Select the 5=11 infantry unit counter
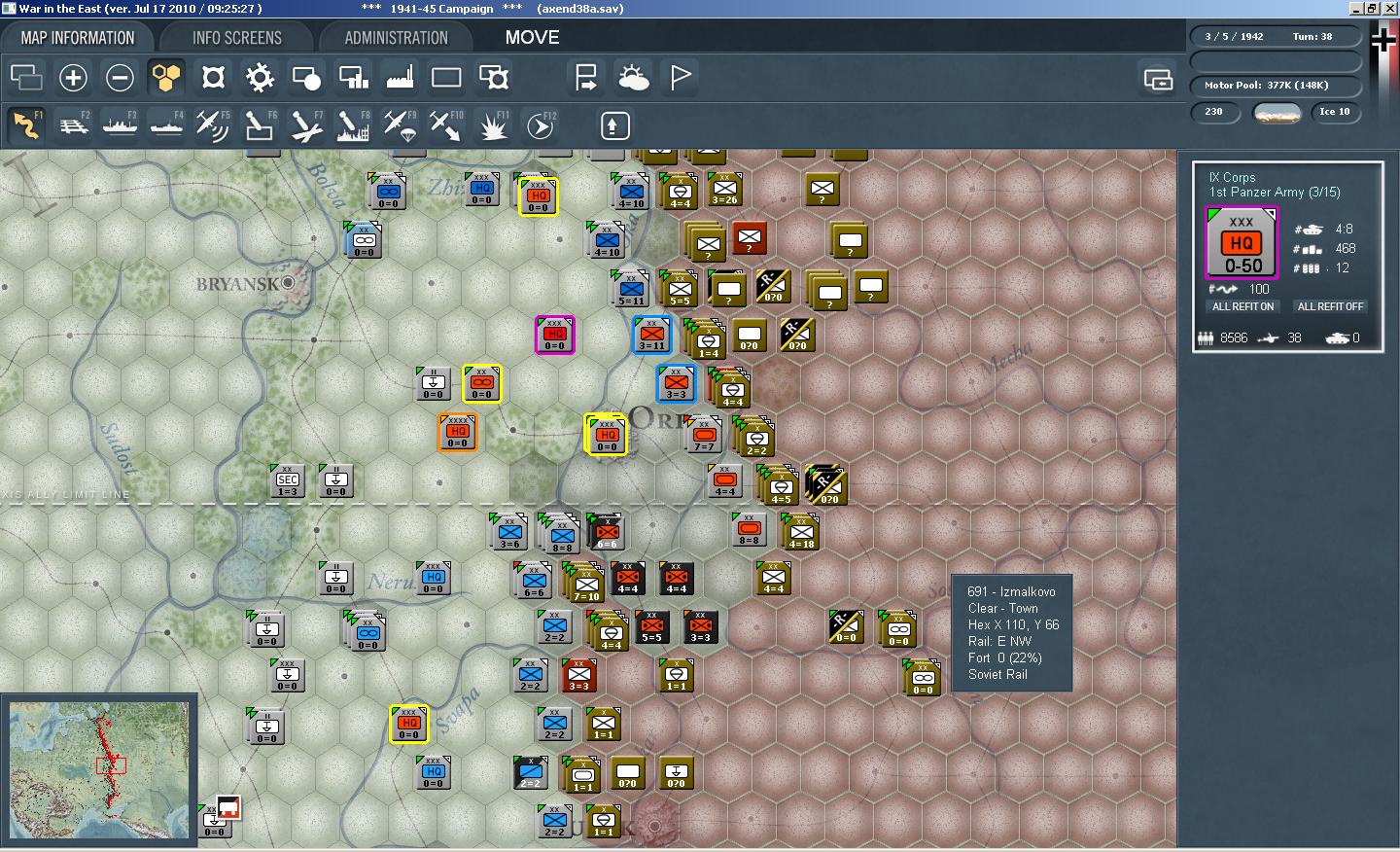The image size is (1400, 852). [x=631, y=289]
